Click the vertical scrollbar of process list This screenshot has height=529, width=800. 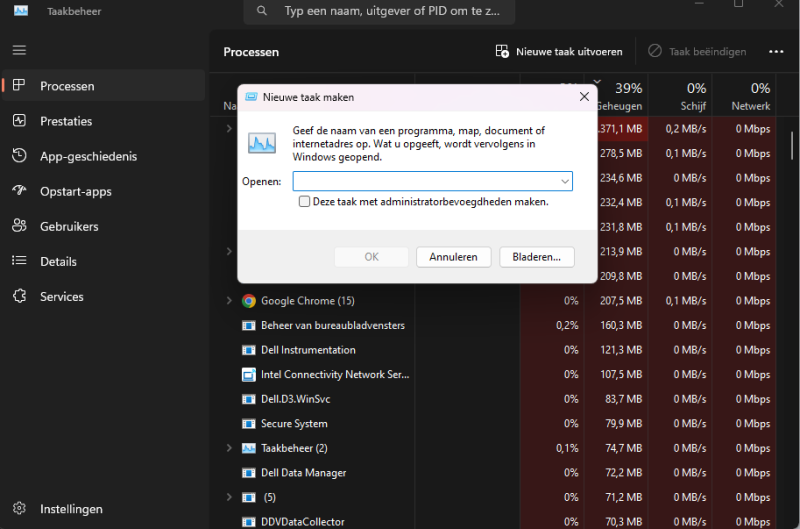point(792,145)
